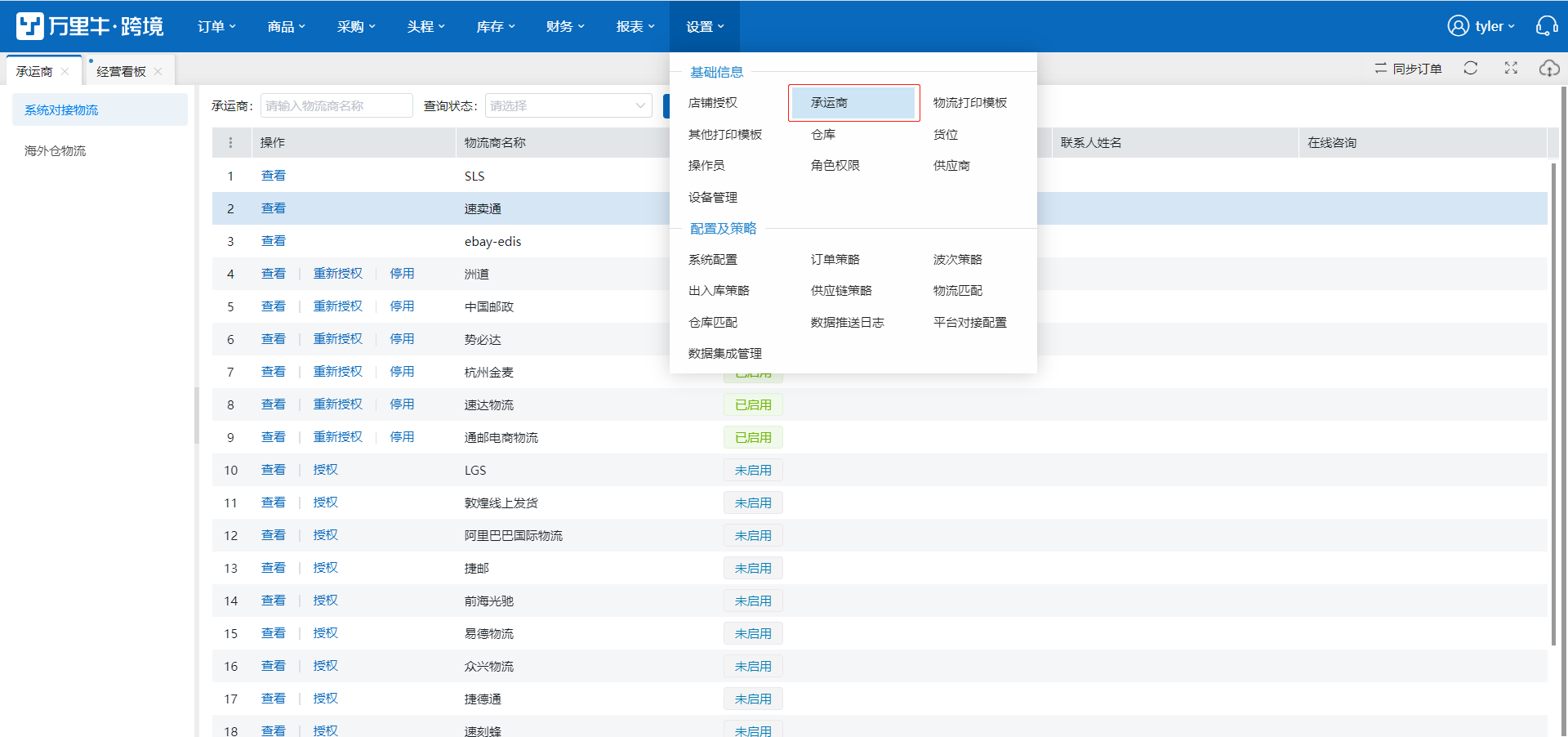Choose 数据推送日志 in settings menu

pos(848,322)
